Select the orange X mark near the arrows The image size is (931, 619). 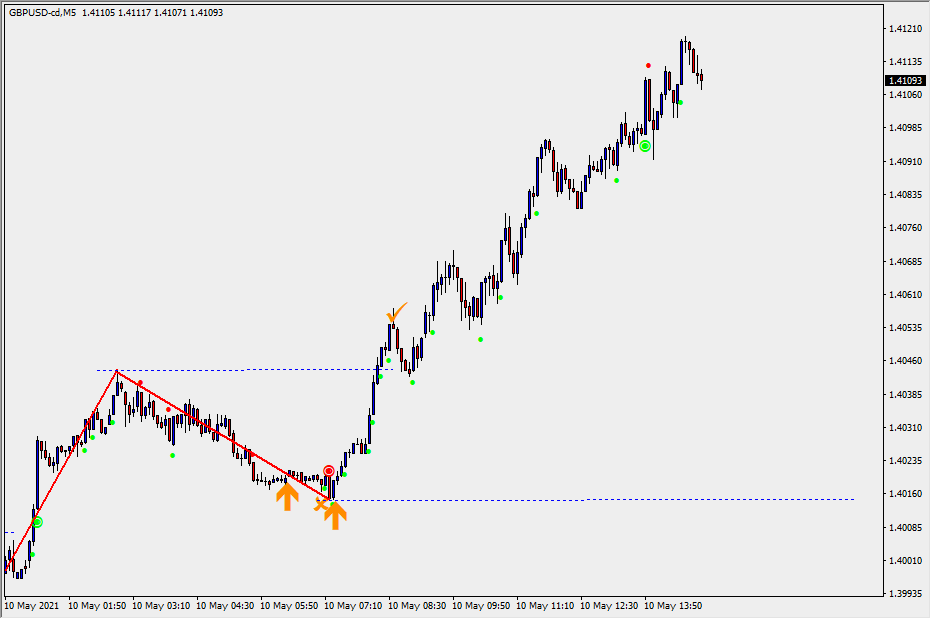point(320,505)
